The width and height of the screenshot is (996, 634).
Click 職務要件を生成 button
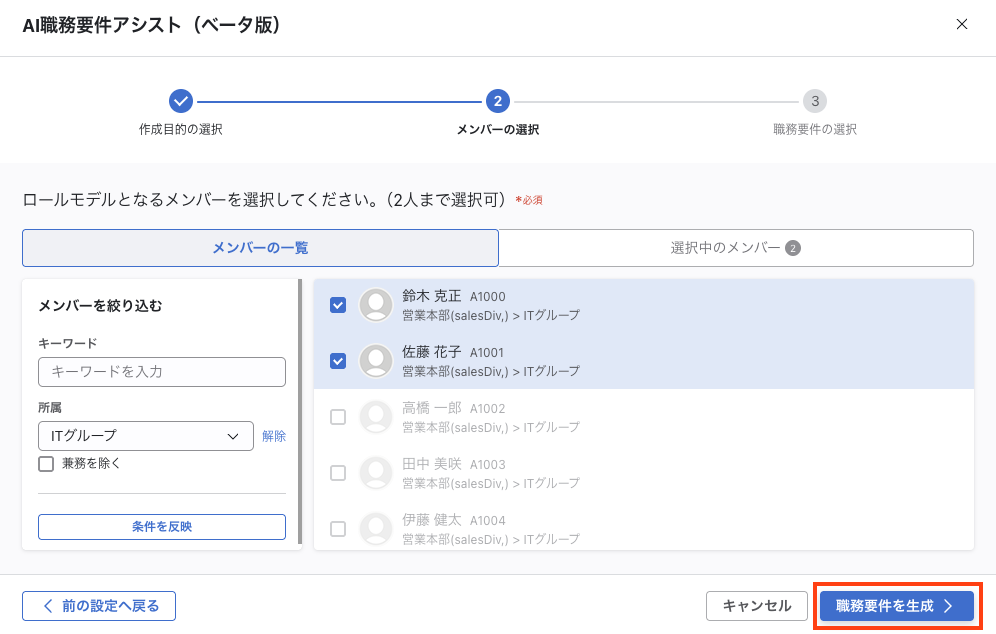point(896,606)
